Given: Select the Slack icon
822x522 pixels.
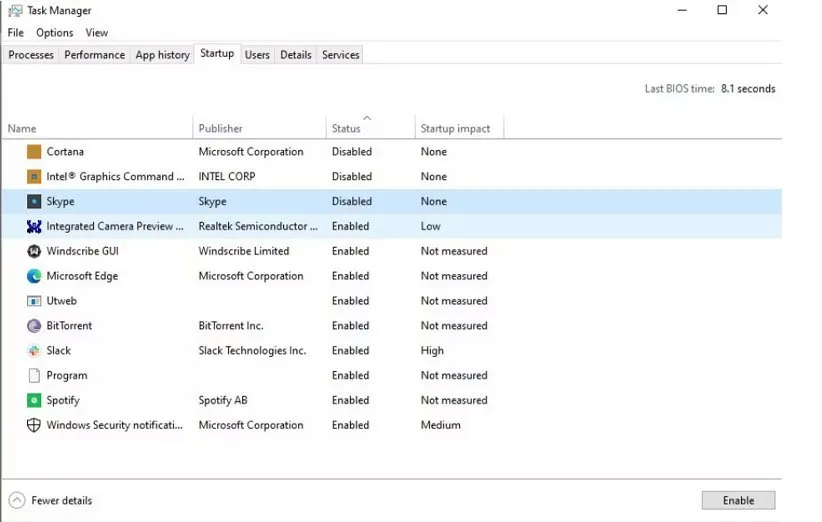Looking at the screenshot, I should coord(34,351).
